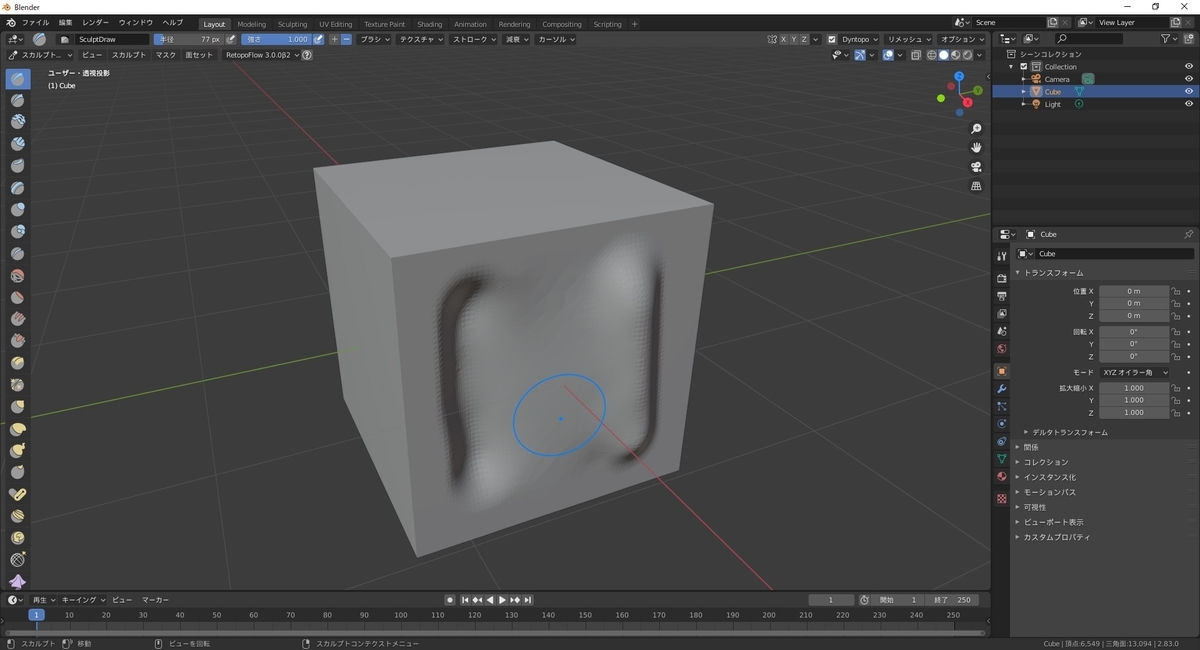
Task: Hide the Cube with its eye icon
Action: (1189, 91)
